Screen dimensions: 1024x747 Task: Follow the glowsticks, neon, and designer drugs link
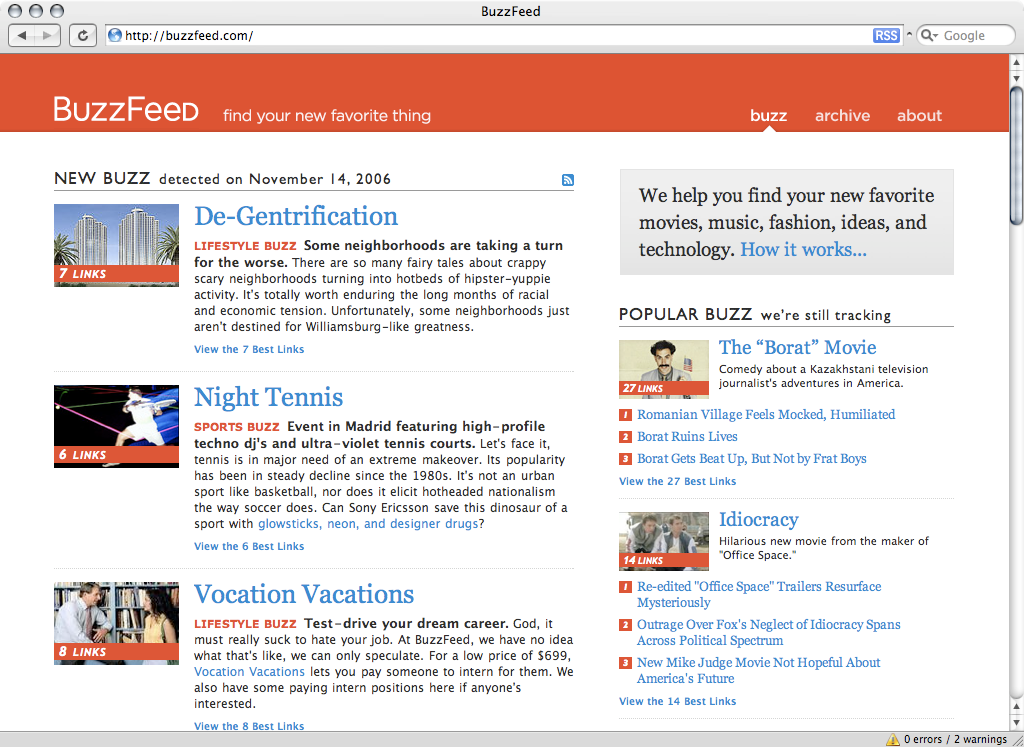(x=368, y=524)
